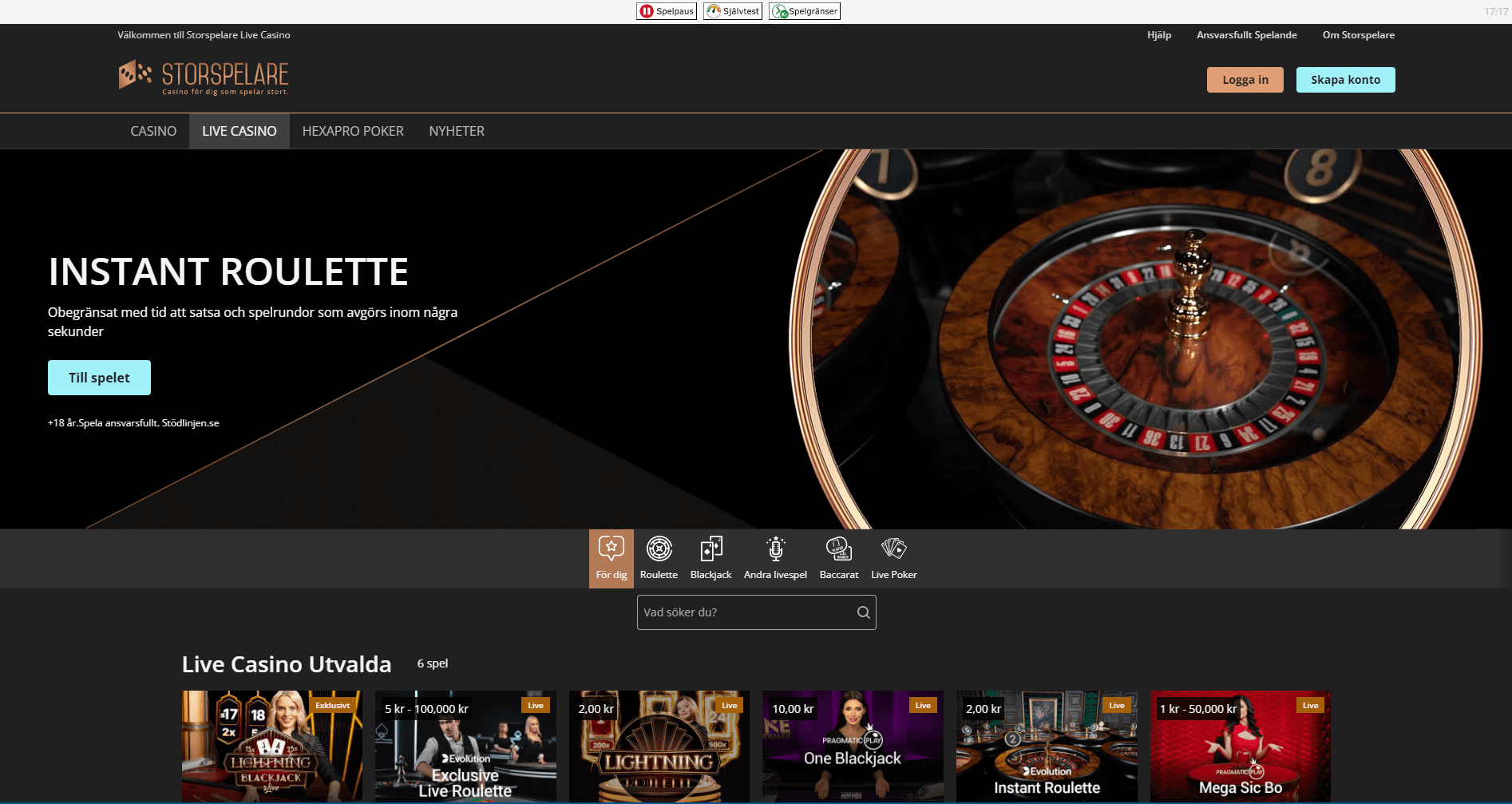The width and height of the screenshot is (1512, 804).
Task: Open the Mega Sic Bo game thumbnail
Action: (1240, 746)
